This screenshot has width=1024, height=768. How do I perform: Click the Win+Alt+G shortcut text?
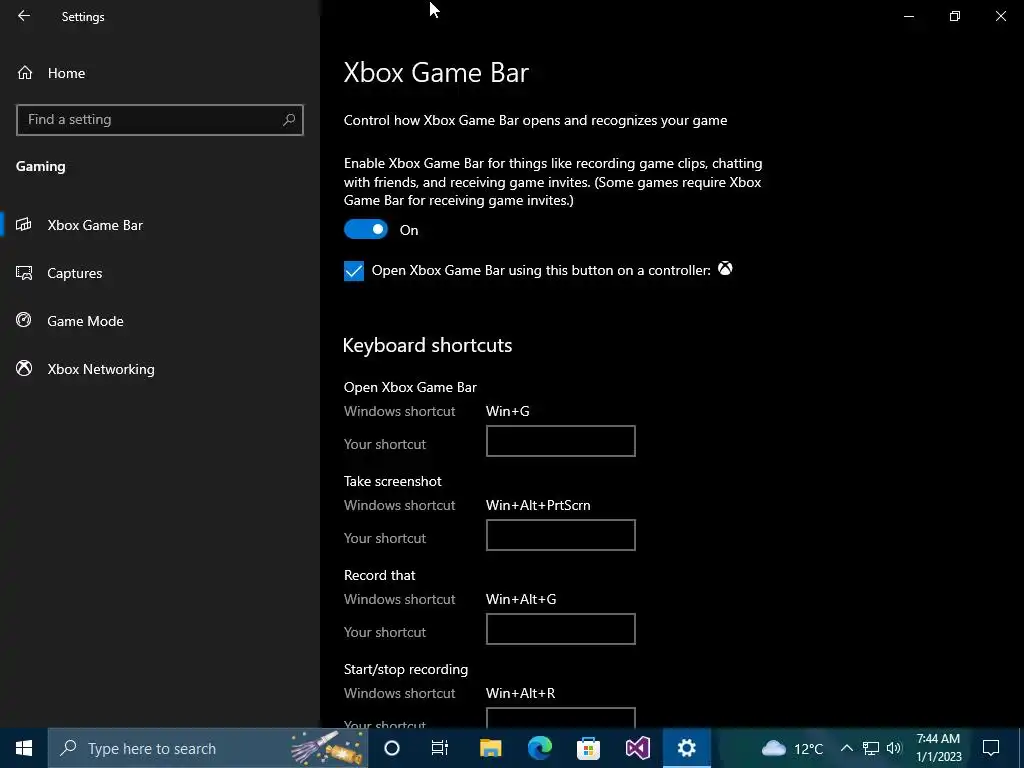point(521,600)
